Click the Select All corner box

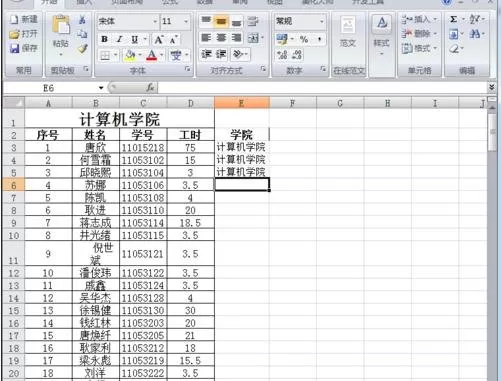13,103
